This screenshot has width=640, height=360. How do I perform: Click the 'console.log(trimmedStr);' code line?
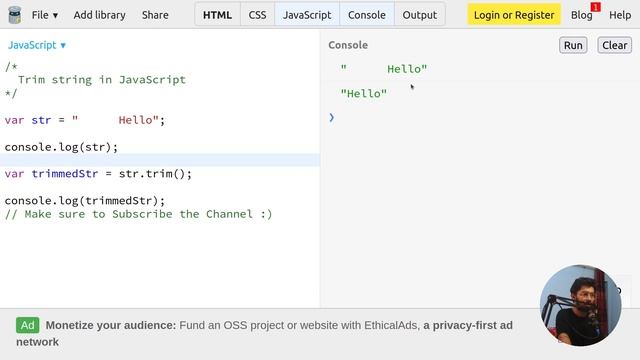[85, 201]
